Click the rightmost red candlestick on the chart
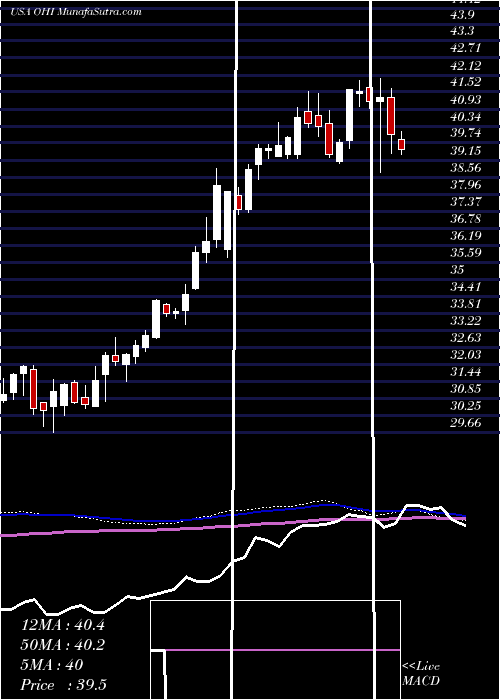Viewport: 500px width, 700px height. [401, 145]
